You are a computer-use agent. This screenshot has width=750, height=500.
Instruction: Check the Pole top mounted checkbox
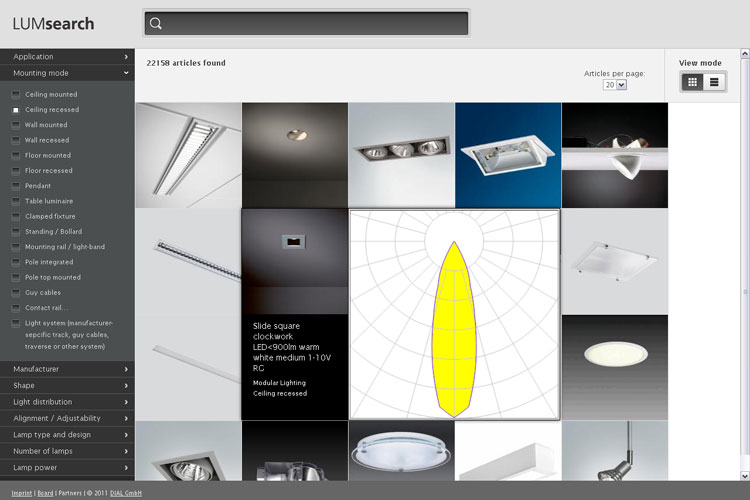(16, 278)
